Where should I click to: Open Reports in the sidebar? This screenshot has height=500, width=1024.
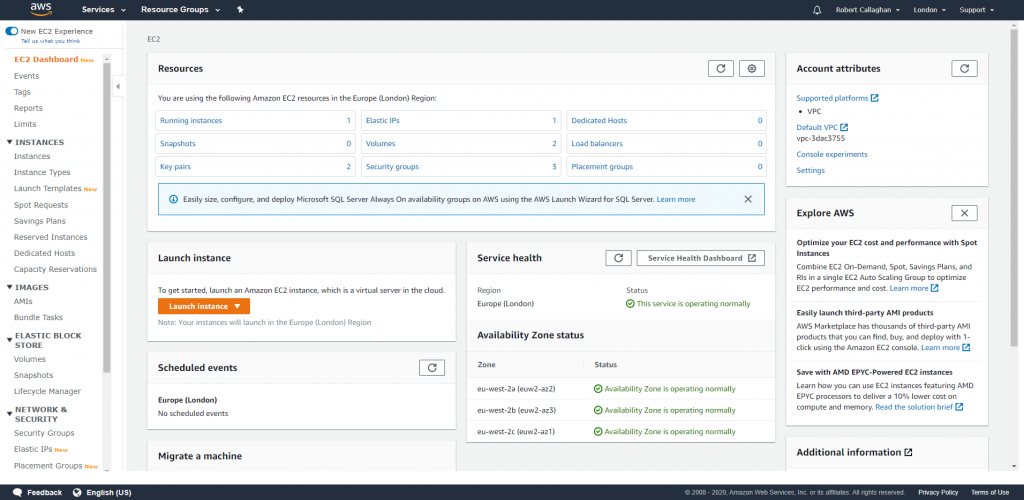pos(28,108)
